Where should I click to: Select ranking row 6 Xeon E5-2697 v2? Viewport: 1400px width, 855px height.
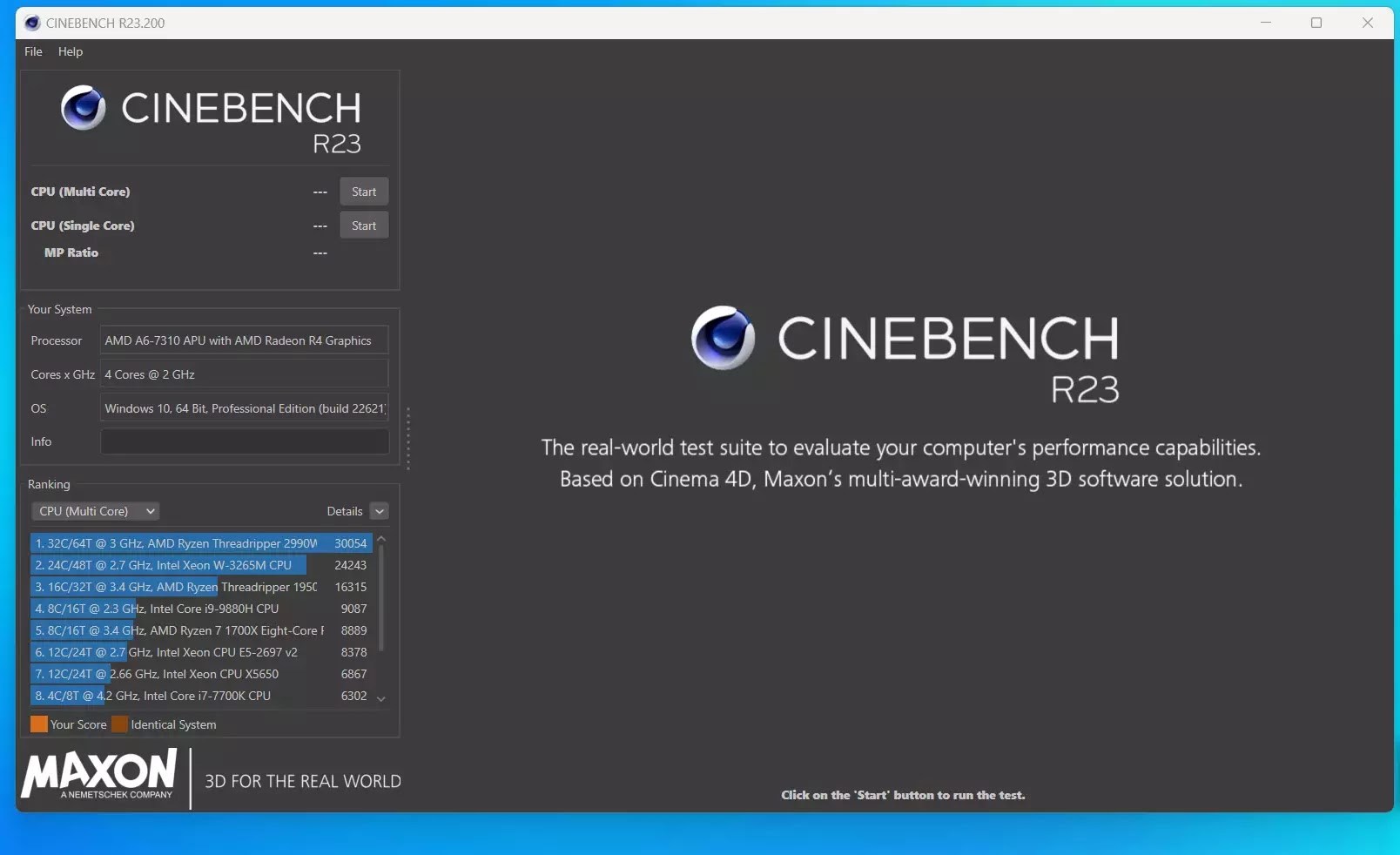tap(201, 652)
